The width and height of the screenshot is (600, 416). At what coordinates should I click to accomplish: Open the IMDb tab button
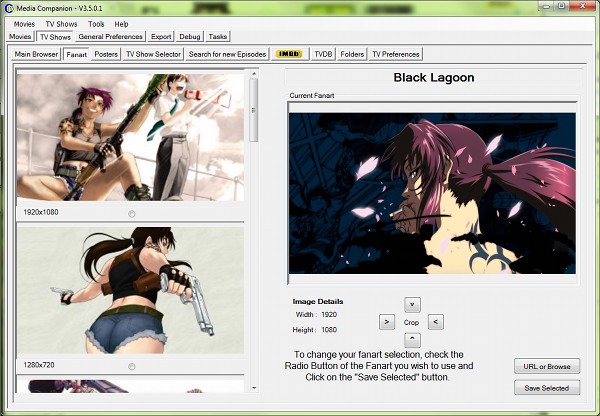pyautogui.click(x=289, y=54)
